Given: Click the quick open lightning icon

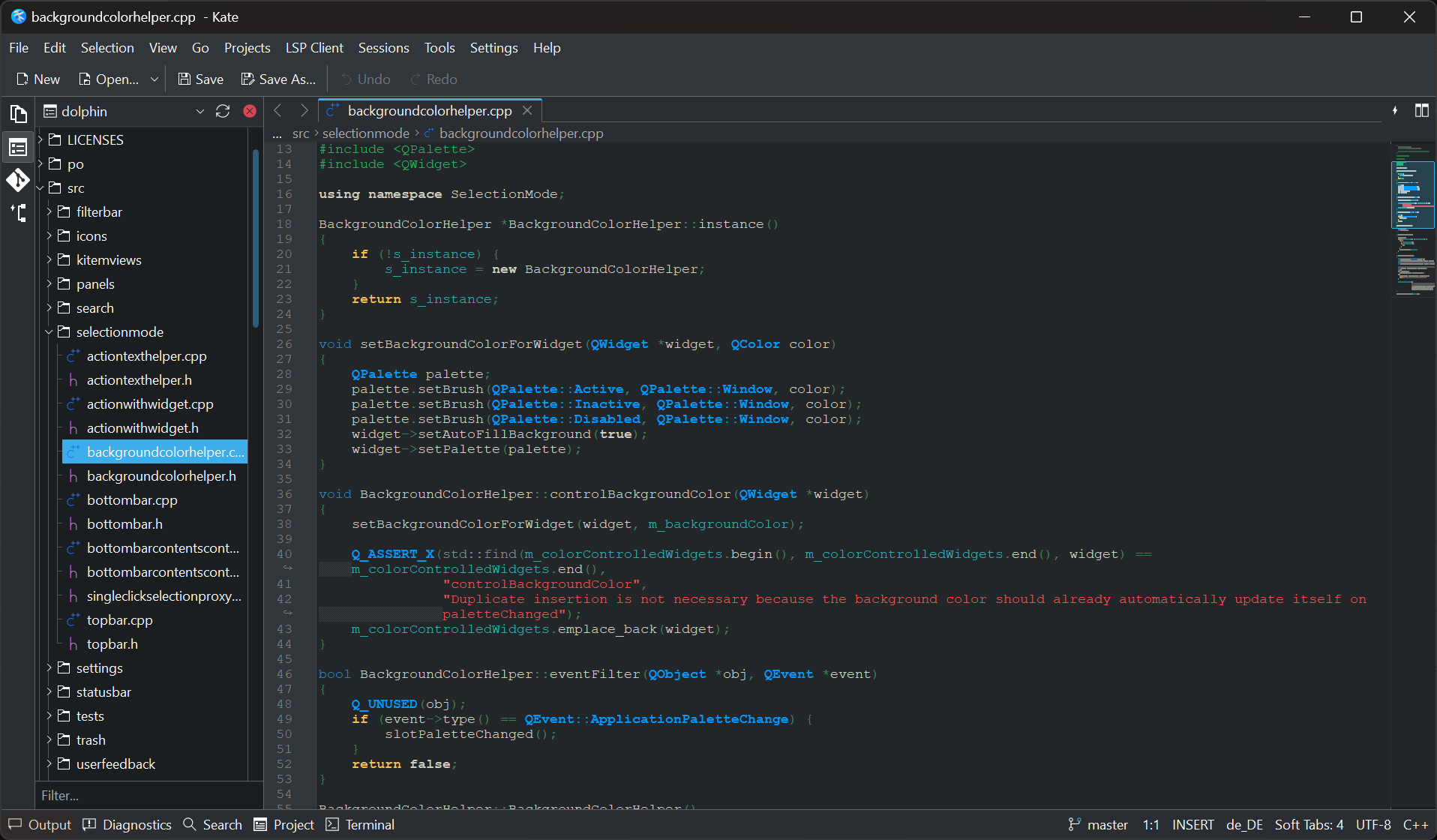Looking at the screenshot, I should (1395, 111).
